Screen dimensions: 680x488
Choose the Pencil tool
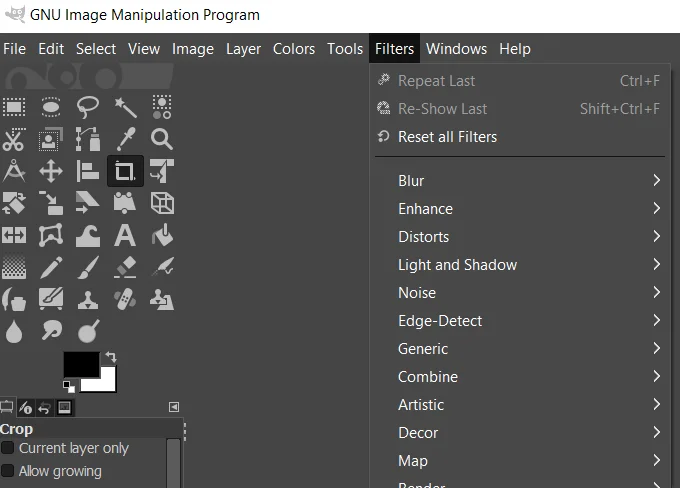51,267
